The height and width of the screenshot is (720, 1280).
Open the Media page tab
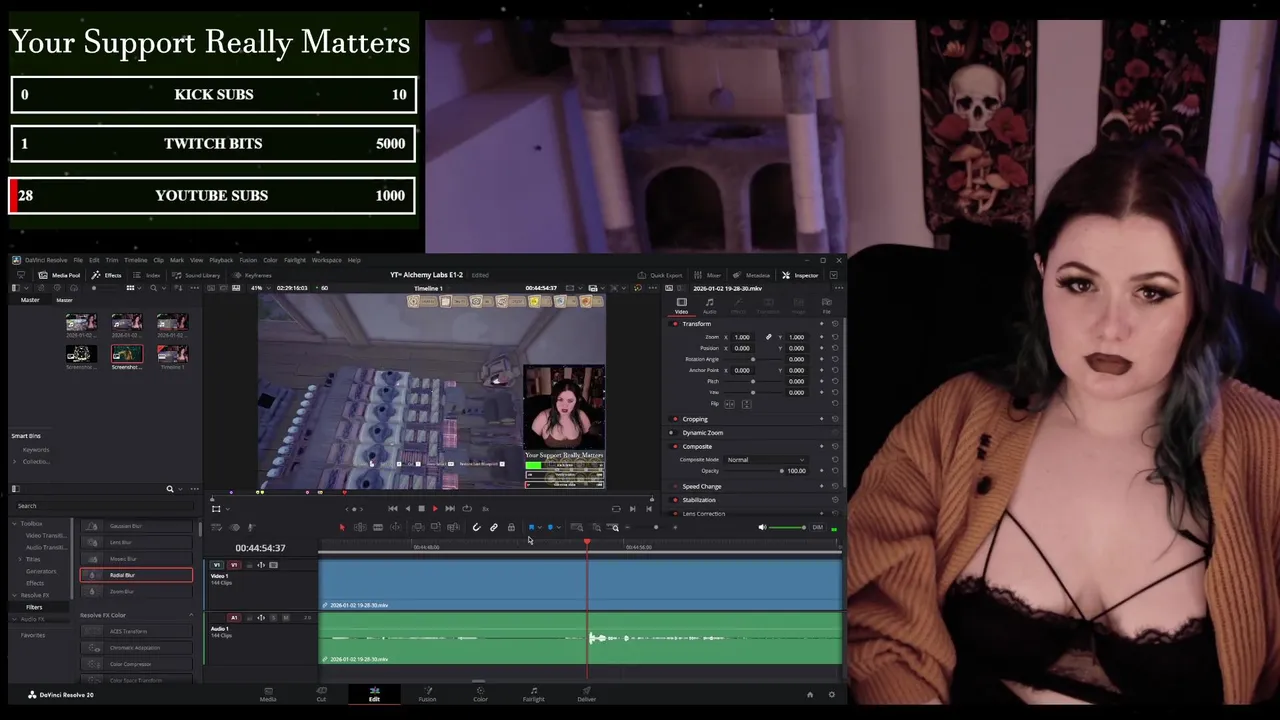(268, 693)
